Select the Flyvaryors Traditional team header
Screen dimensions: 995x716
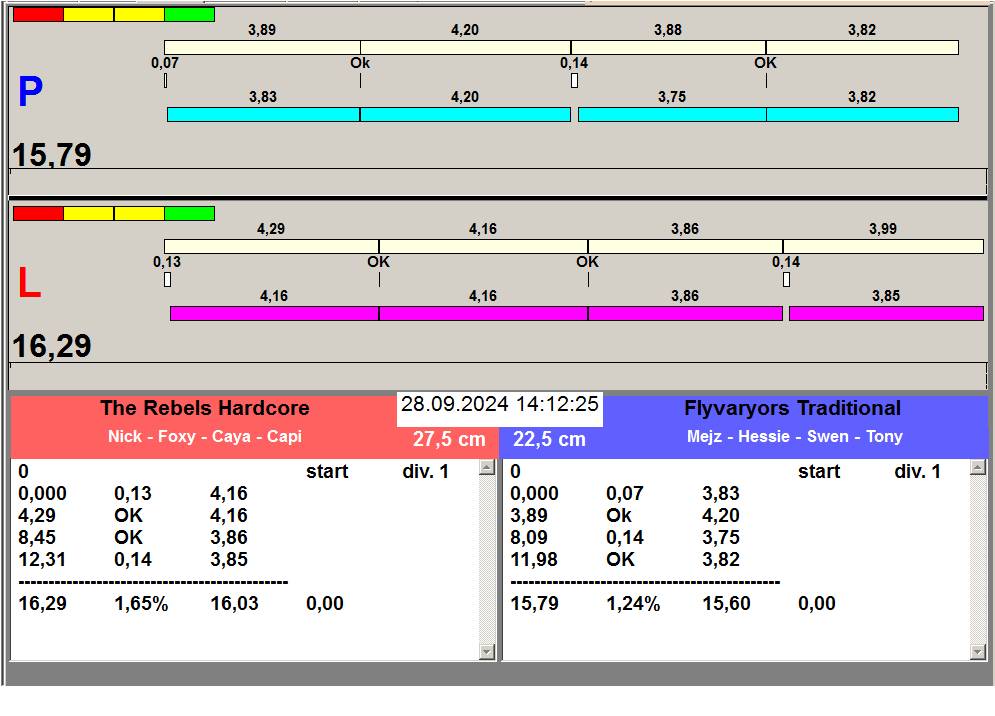tap(792, 408)
